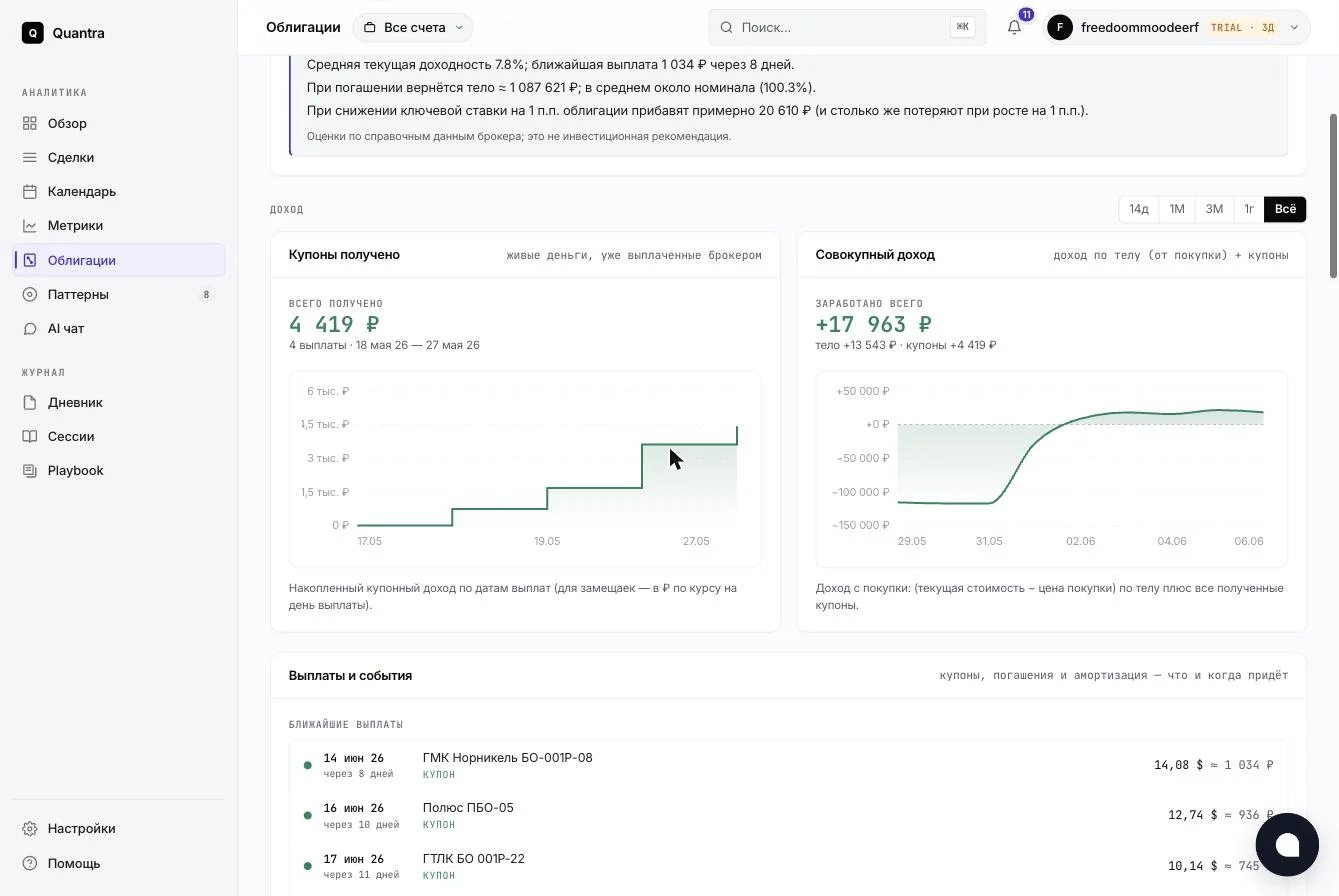Viewport: 1339px width, 896px height.
Task: Open Паттерны target icon
Action: [x=30, y=294]
